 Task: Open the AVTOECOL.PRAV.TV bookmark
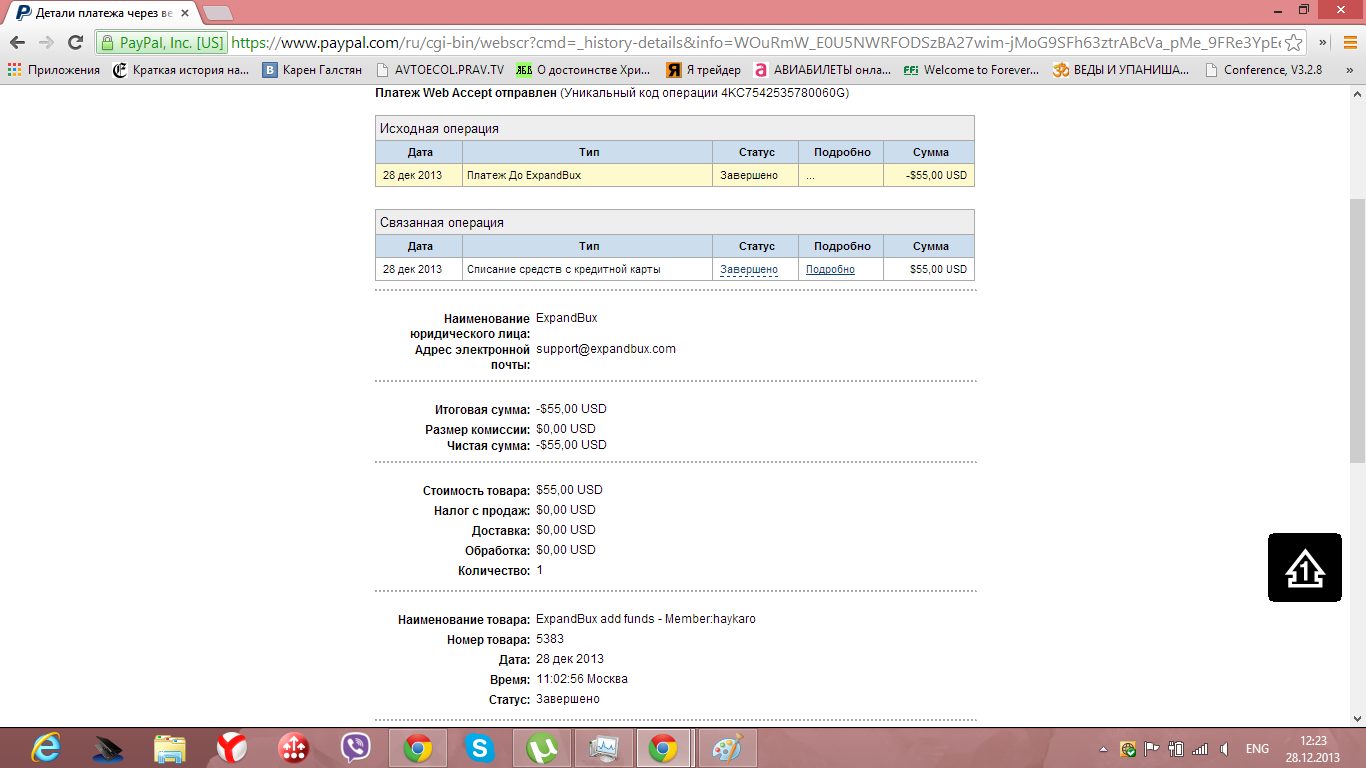440,70
